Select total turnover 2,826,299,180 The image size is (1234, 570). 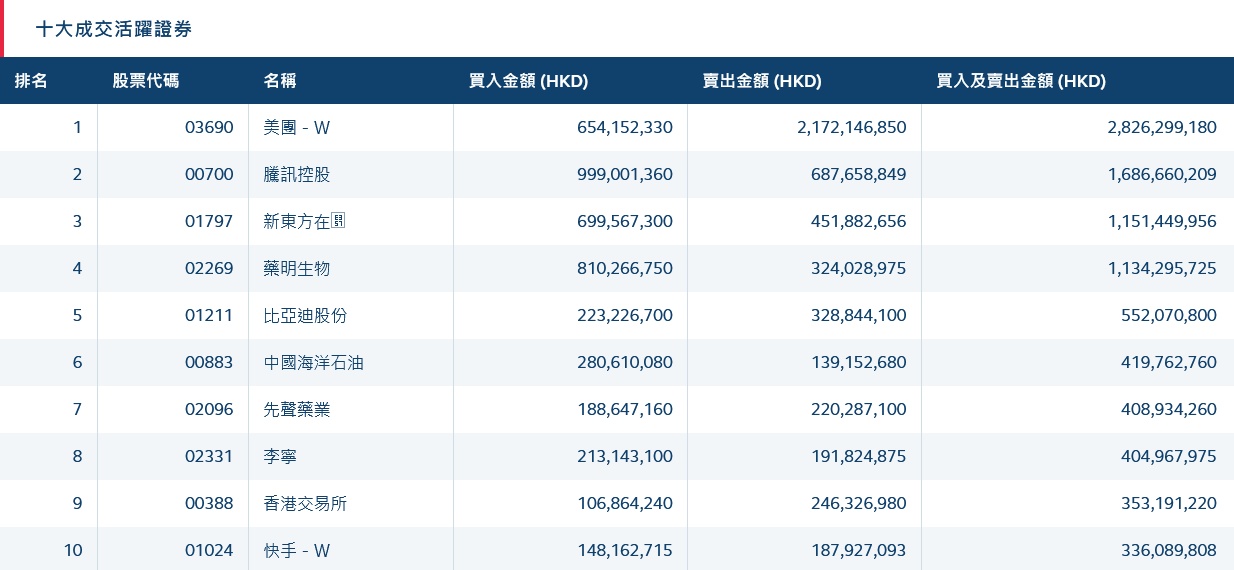pos(1162,127)
